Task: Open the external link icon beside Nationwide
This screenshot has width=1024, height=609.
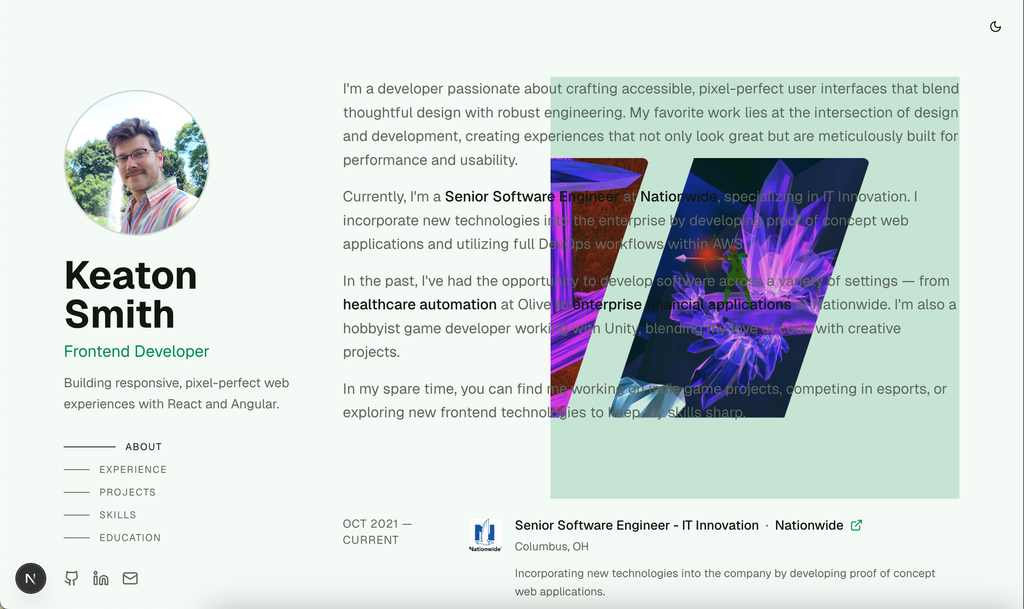Action: 855,525
